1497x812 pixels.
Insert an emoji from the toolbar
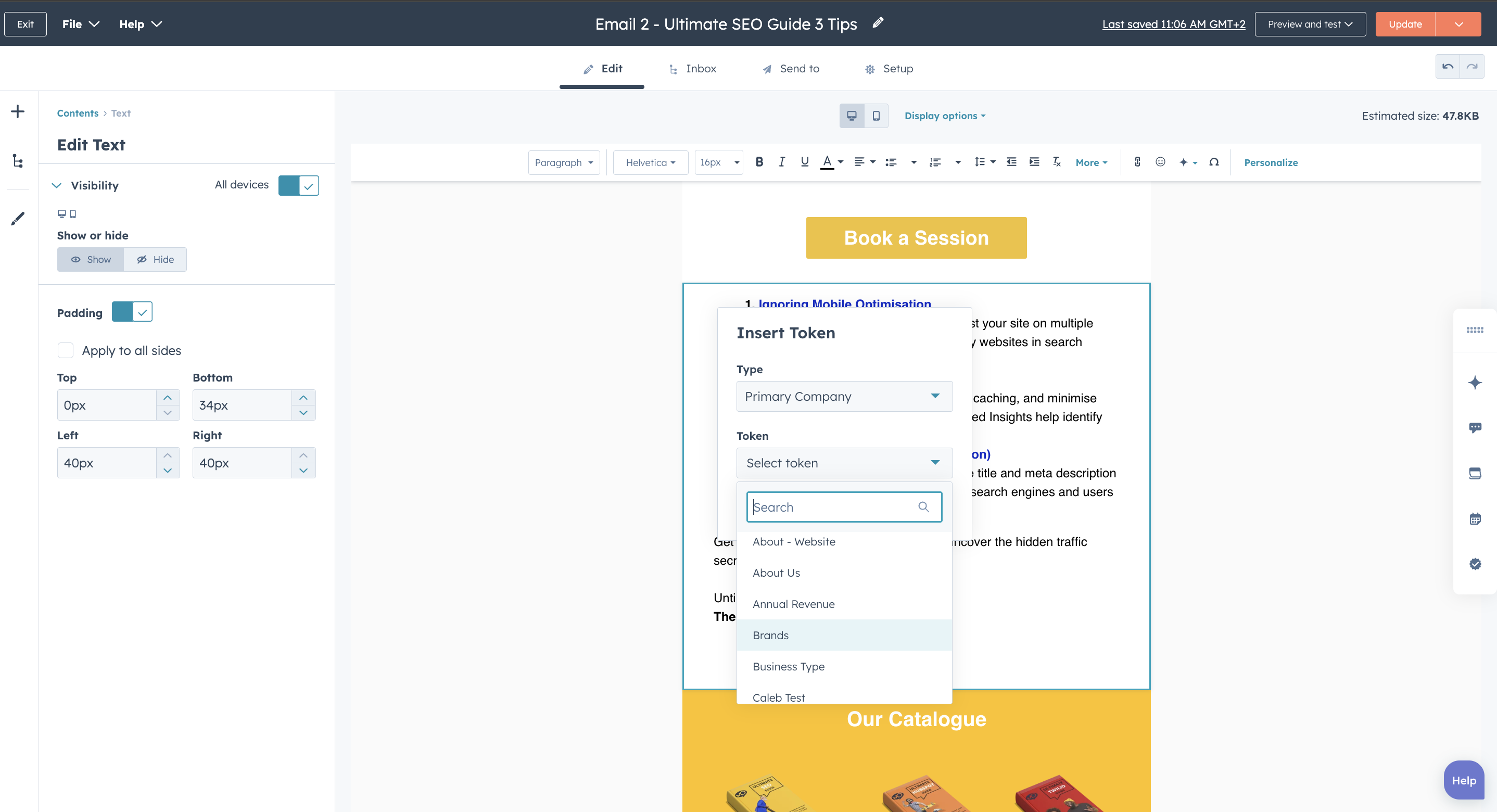point(1160,162)
